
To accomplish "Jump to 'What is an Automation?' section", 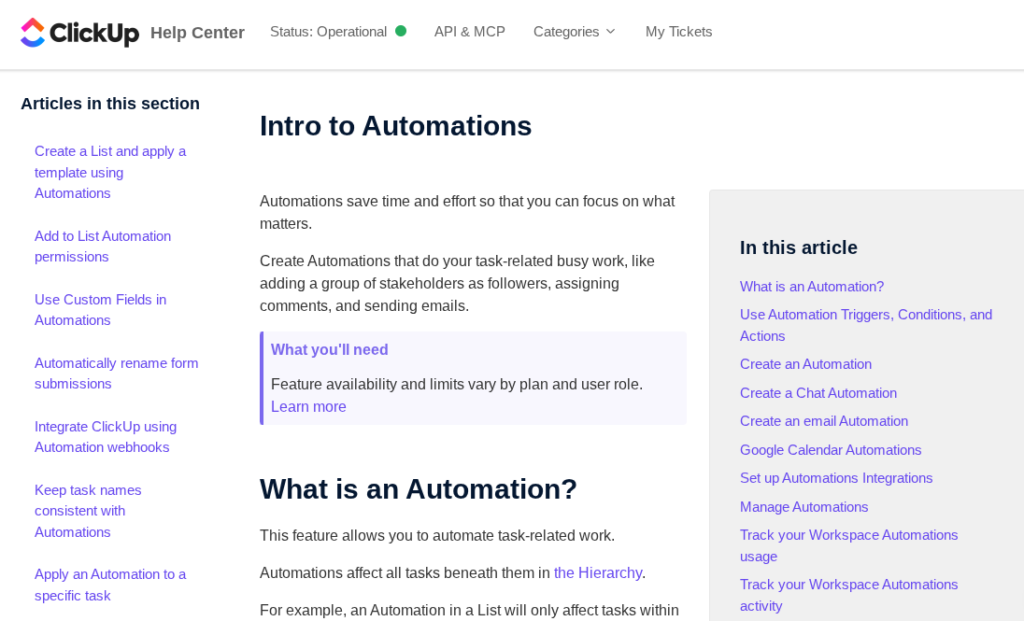I will click(812, 286).
